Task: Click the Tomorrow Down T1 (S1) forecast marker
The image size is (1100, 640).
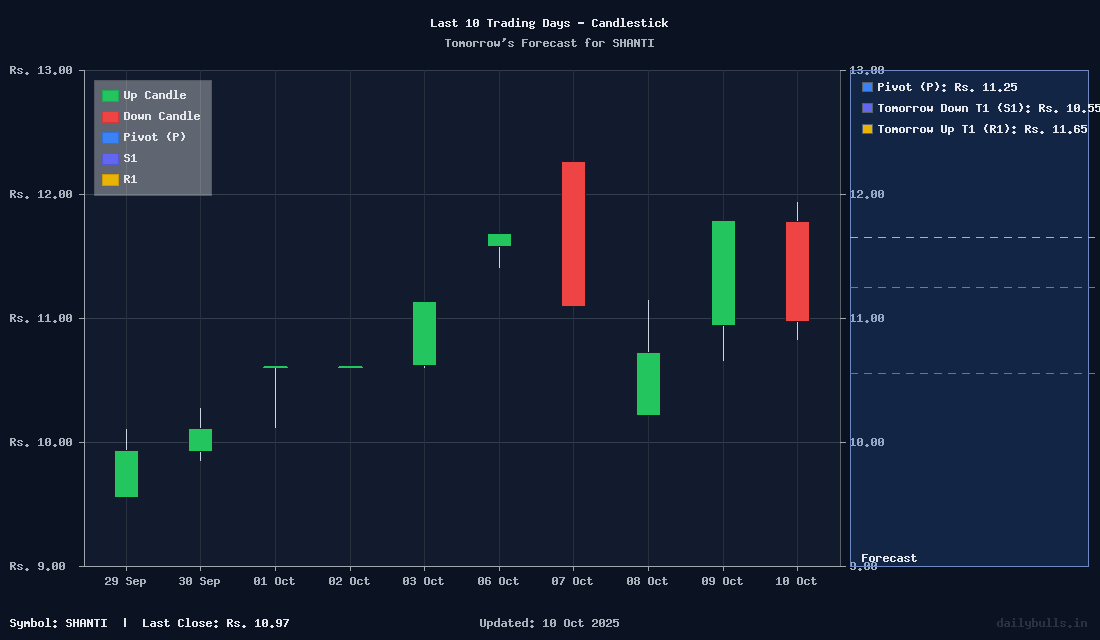Action: point(867,108)
